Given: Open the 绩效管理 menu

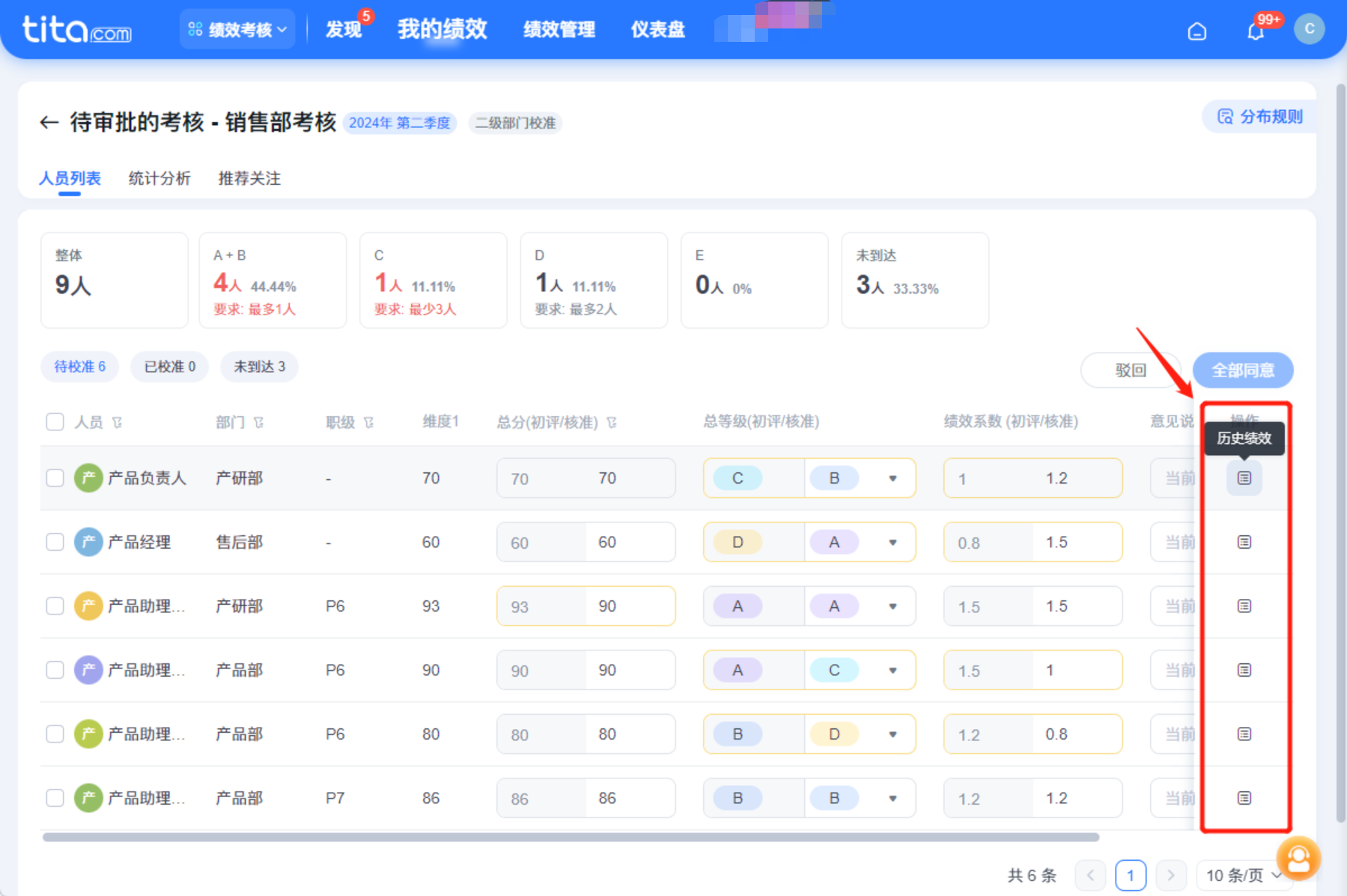Looking at the screenshot, I should [559, 30].
